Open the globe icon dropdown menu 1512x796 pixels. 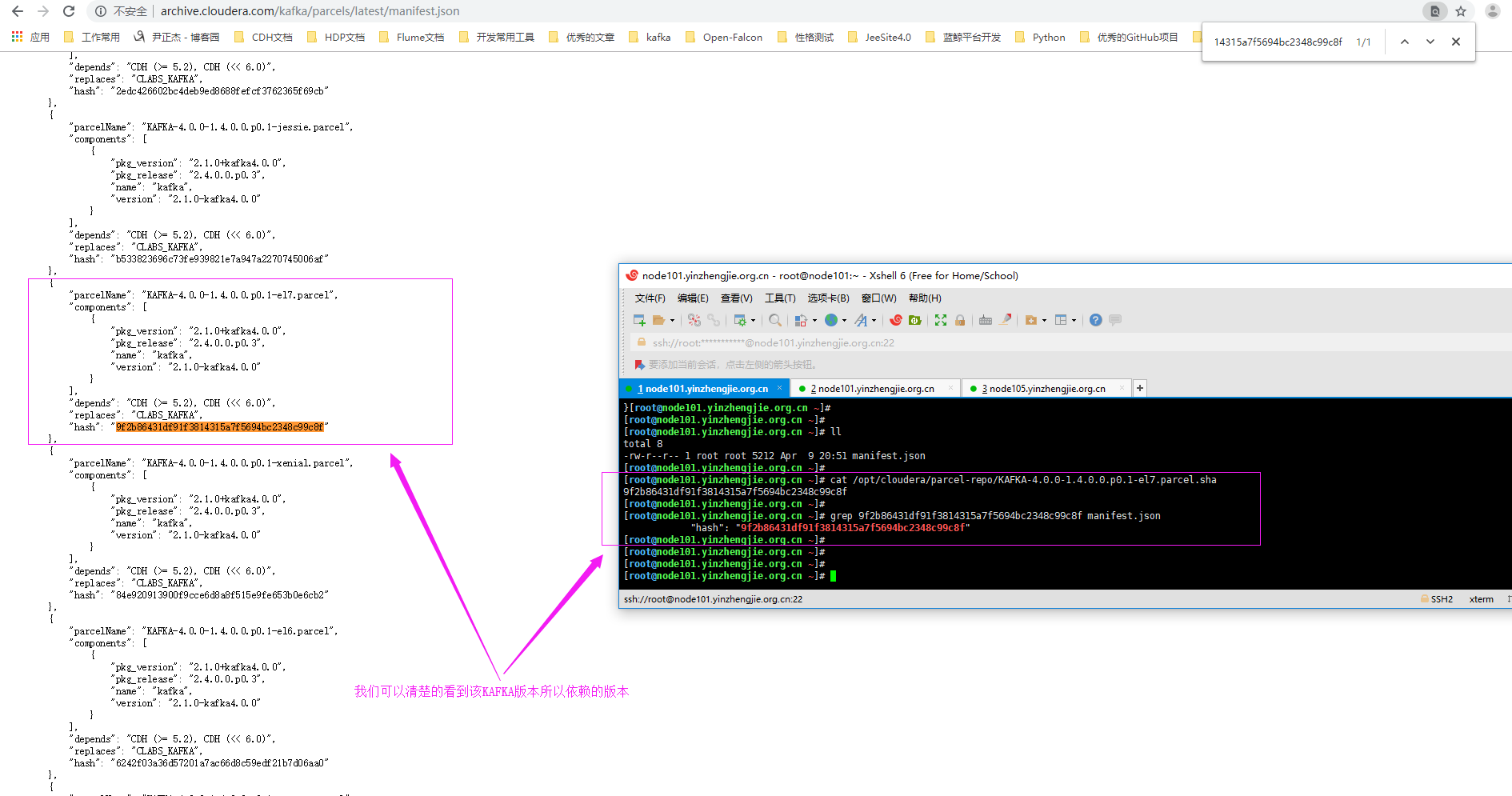pyautogui.click(x=844, y=319)
